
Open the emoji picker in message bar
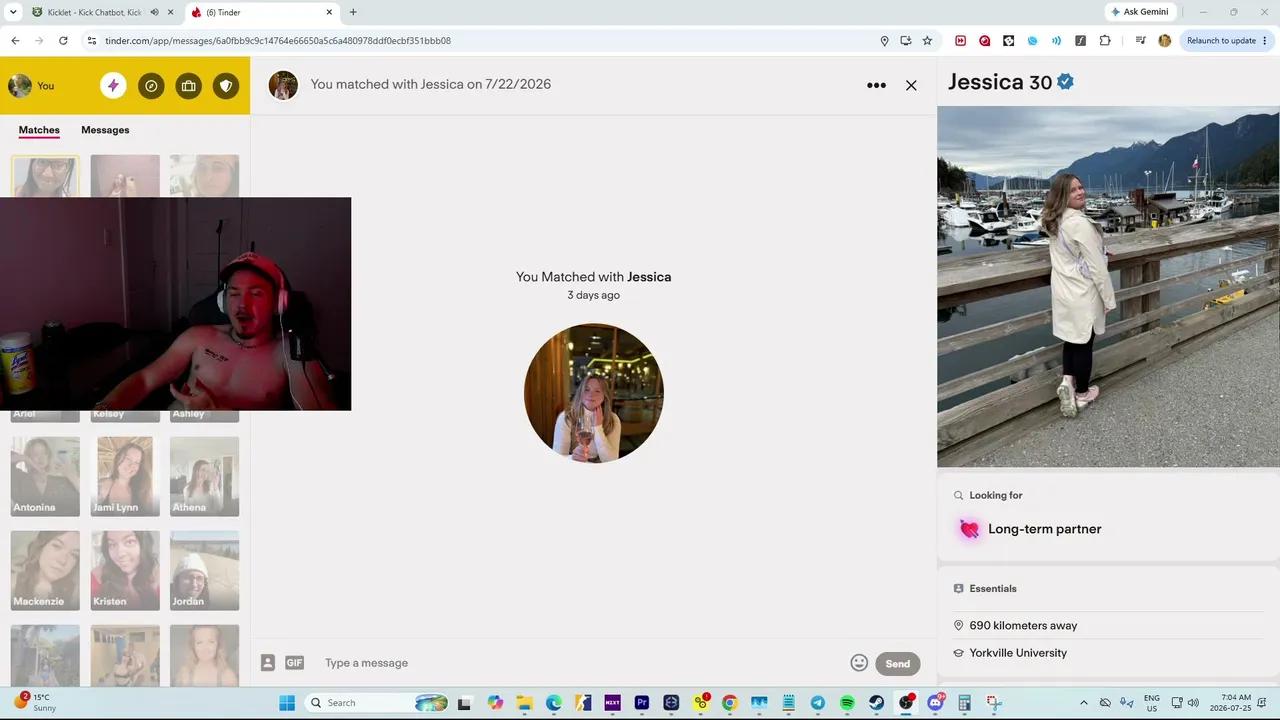pos(859,662)
